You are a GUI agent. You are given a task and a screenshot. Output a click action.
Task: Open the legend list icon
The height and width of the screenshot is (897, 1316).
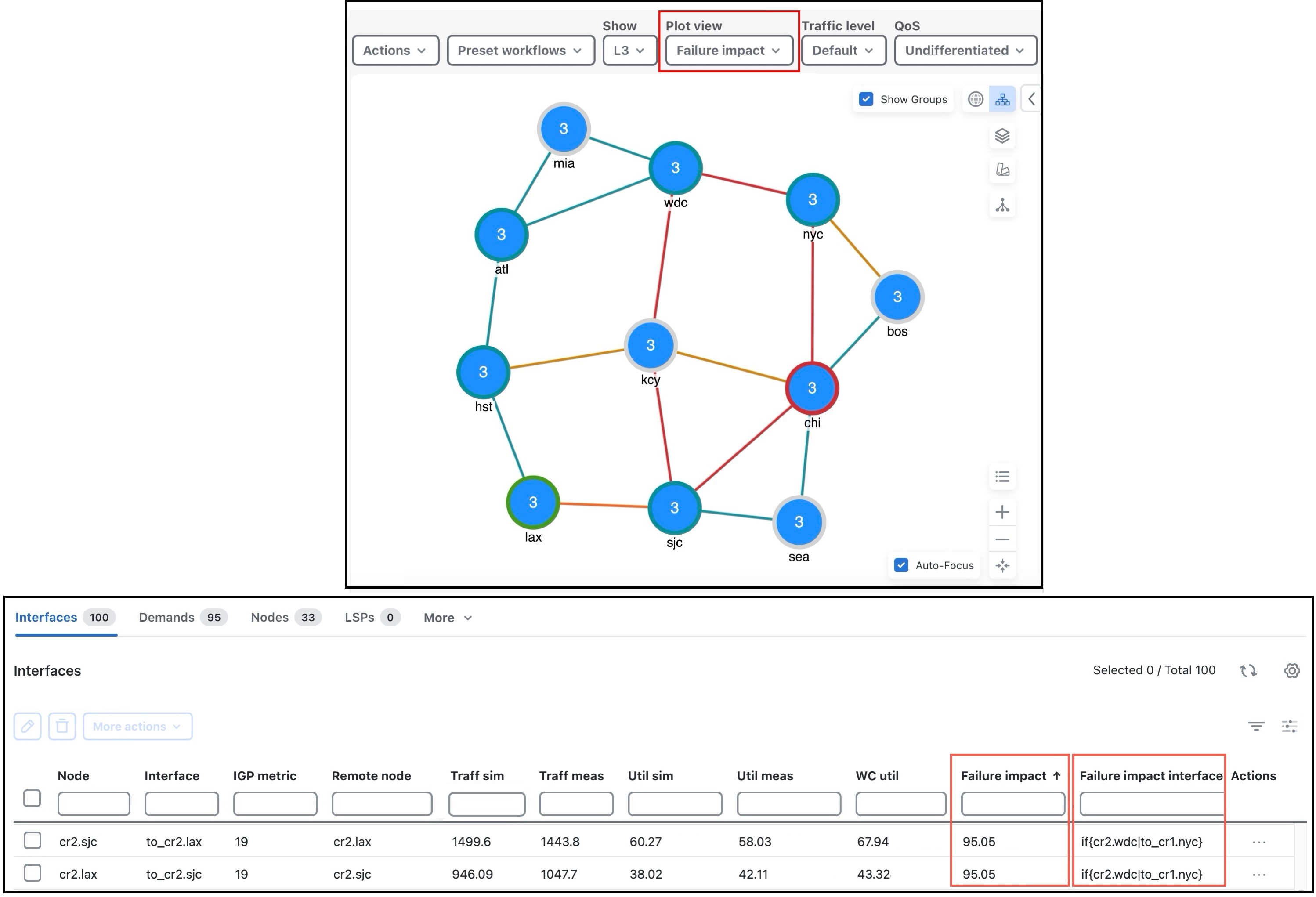1002,477
